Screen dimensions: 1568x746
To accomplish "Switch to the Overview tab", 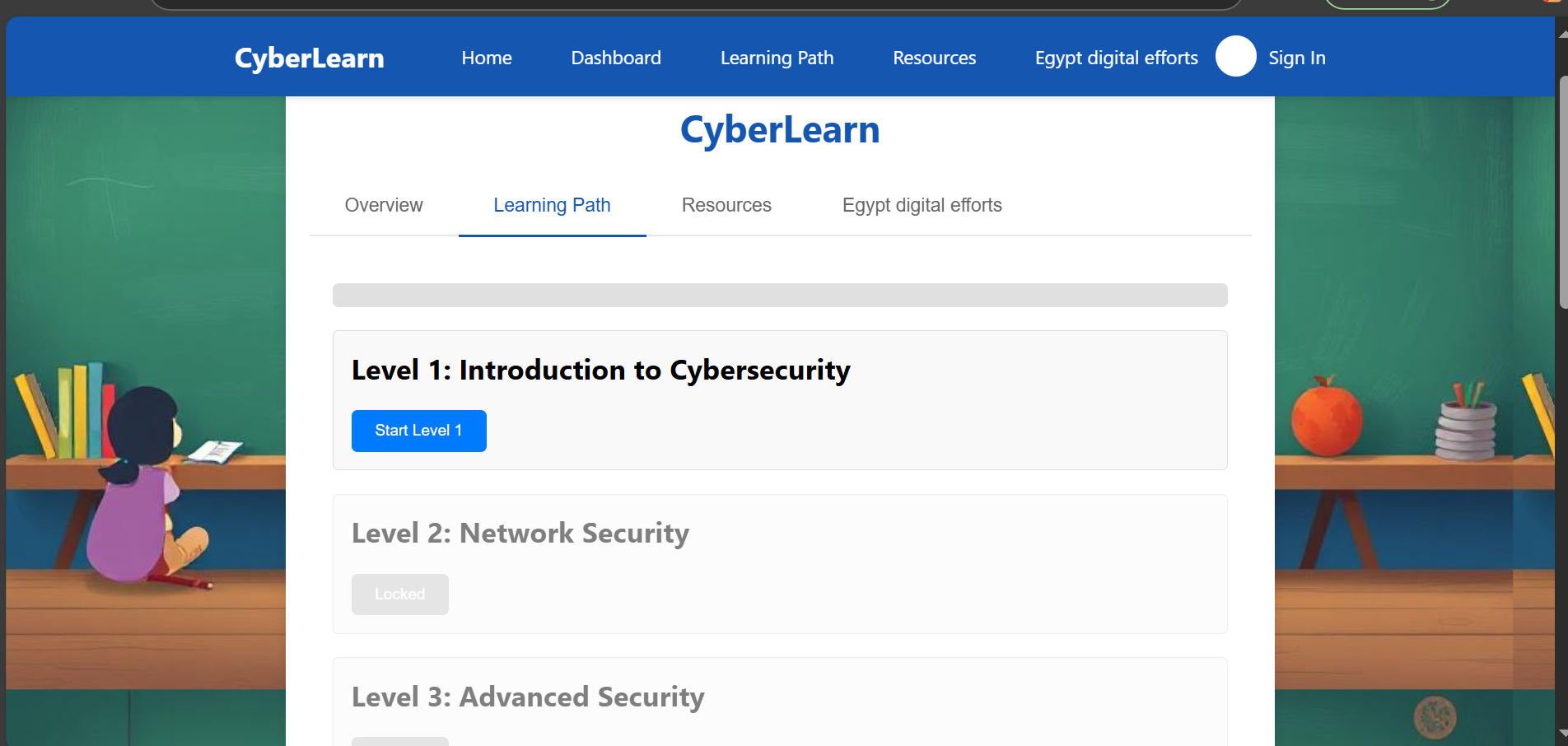I will click(x=383, y=205).
